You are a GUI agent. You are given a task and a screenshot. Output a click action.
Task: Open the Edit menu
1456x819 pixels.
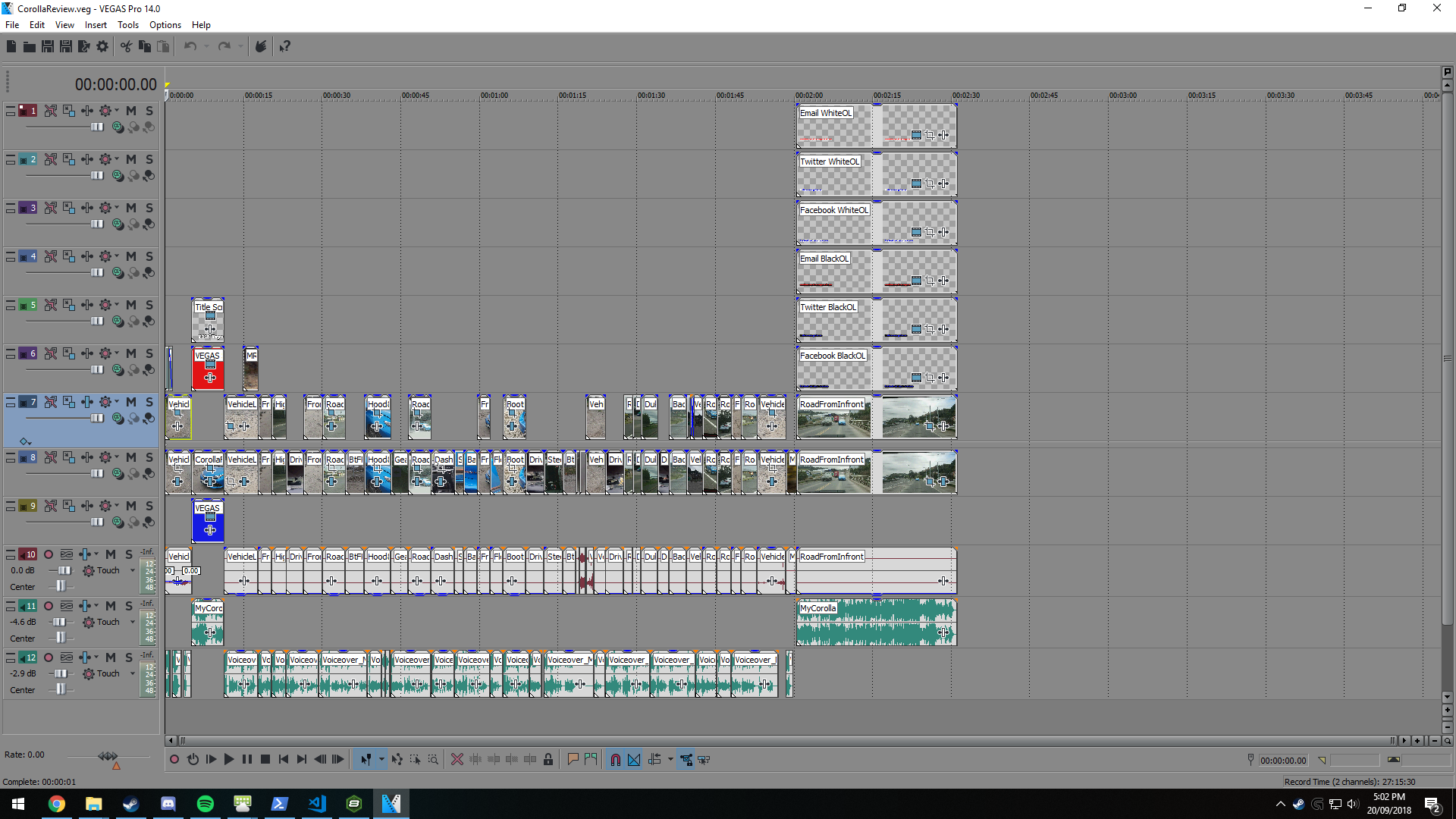tap(37, 25)
